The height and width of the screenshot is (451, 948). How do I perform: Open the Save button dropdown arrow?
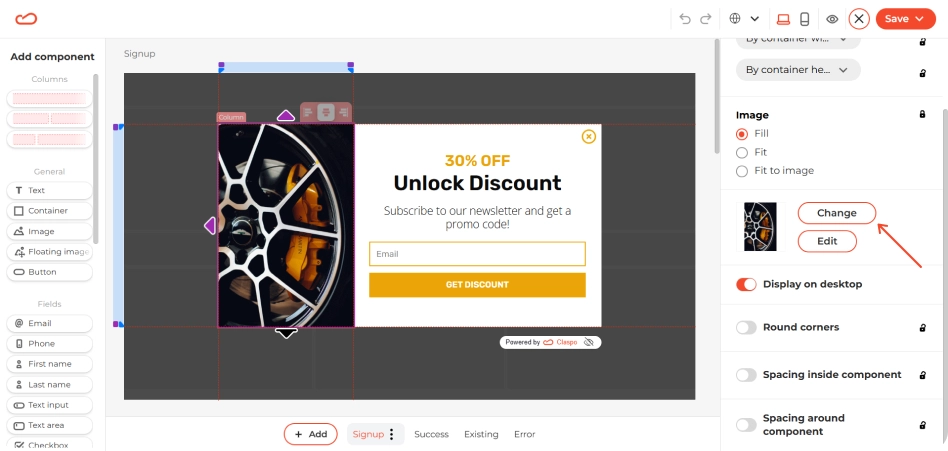pos(919,19)
